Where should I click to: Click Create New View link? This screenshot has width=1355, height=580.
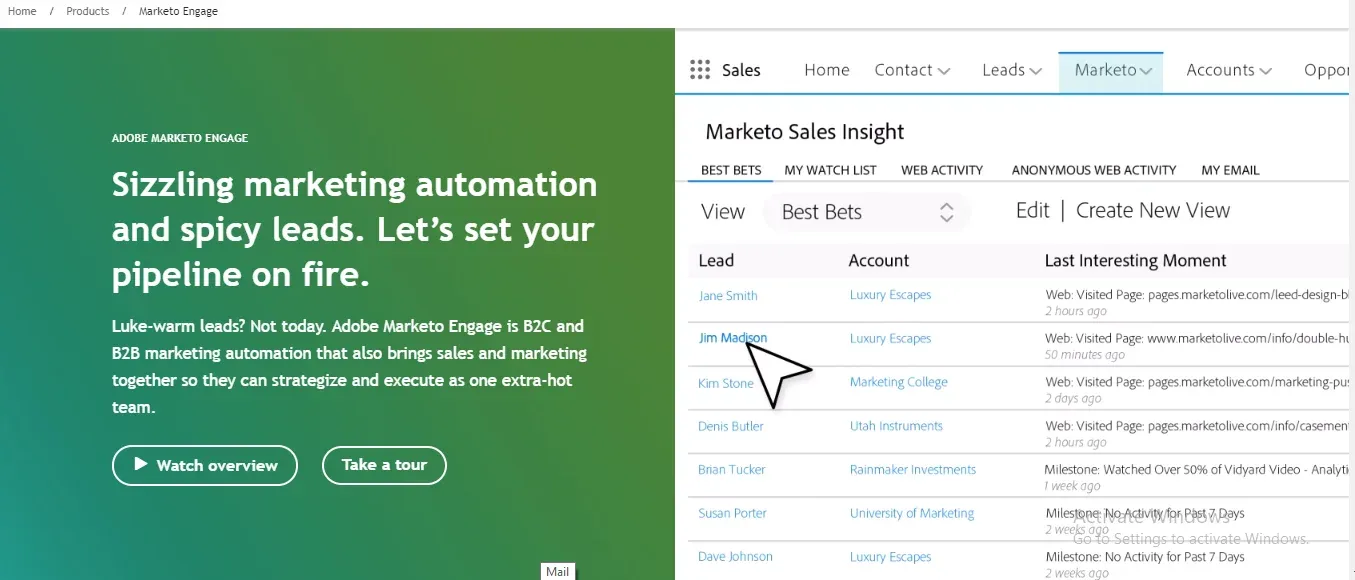[1153, 211]
